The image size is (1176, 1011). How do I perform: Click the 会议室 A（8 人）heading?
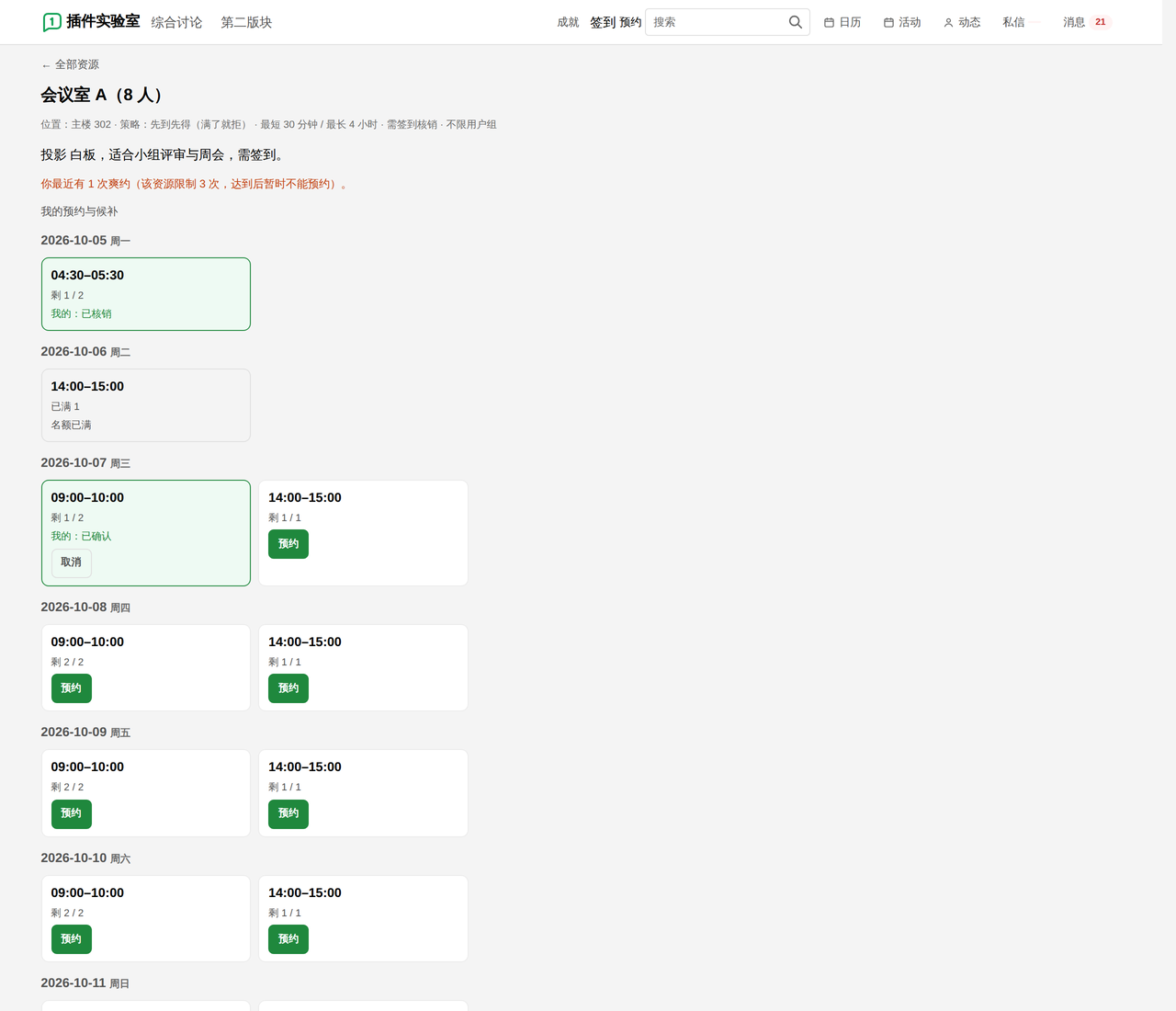(105, 95)
